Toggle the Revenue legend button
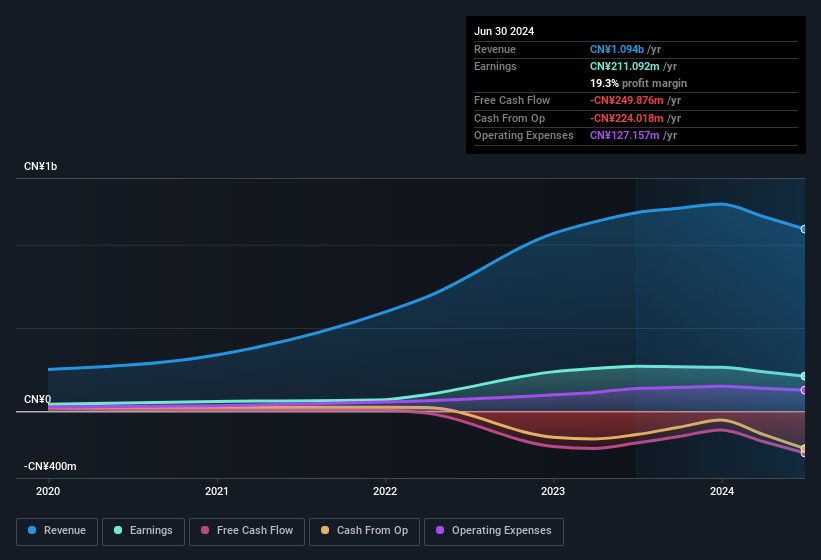The image size is (821, 560). point(57,531)
